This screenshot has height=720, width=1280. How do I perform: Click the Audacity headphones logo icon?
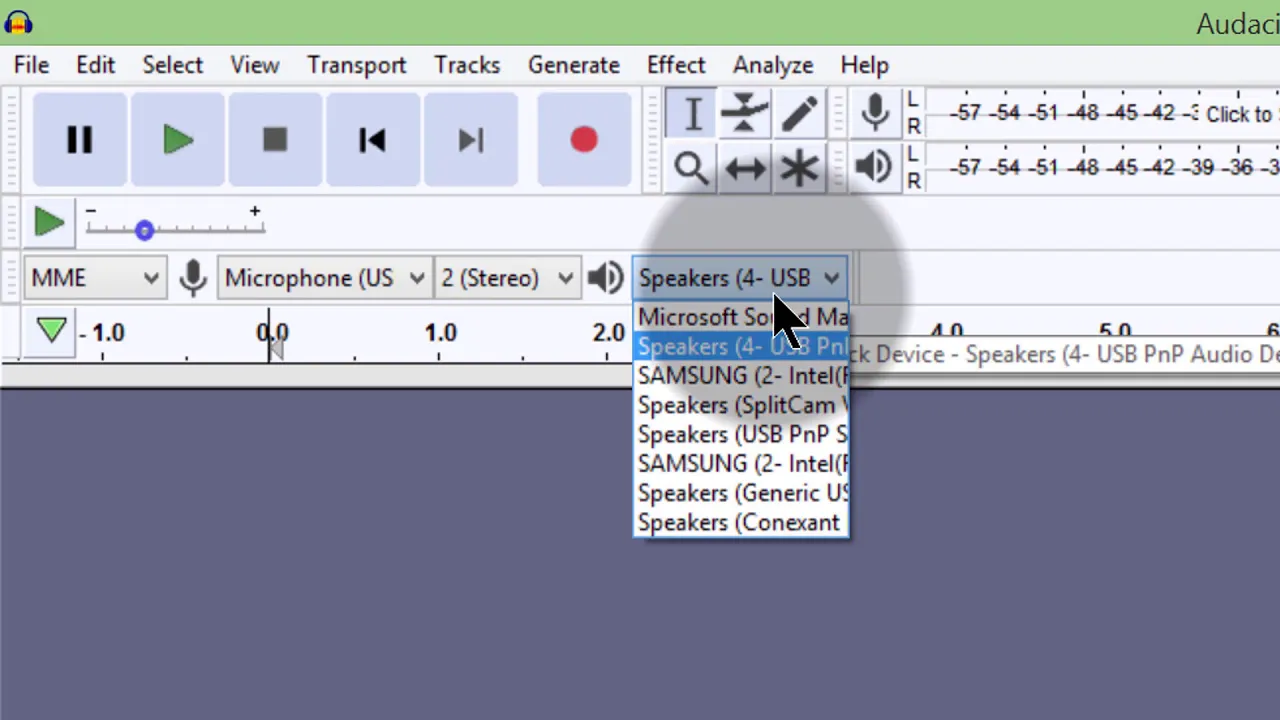pyautogui.click(x=18, y=21)
